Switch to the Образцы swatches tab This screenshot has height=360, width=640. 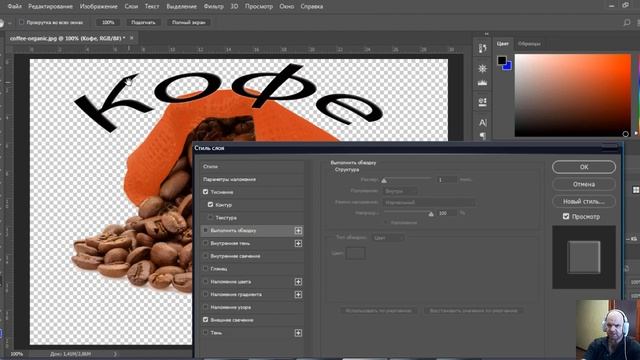529,43
